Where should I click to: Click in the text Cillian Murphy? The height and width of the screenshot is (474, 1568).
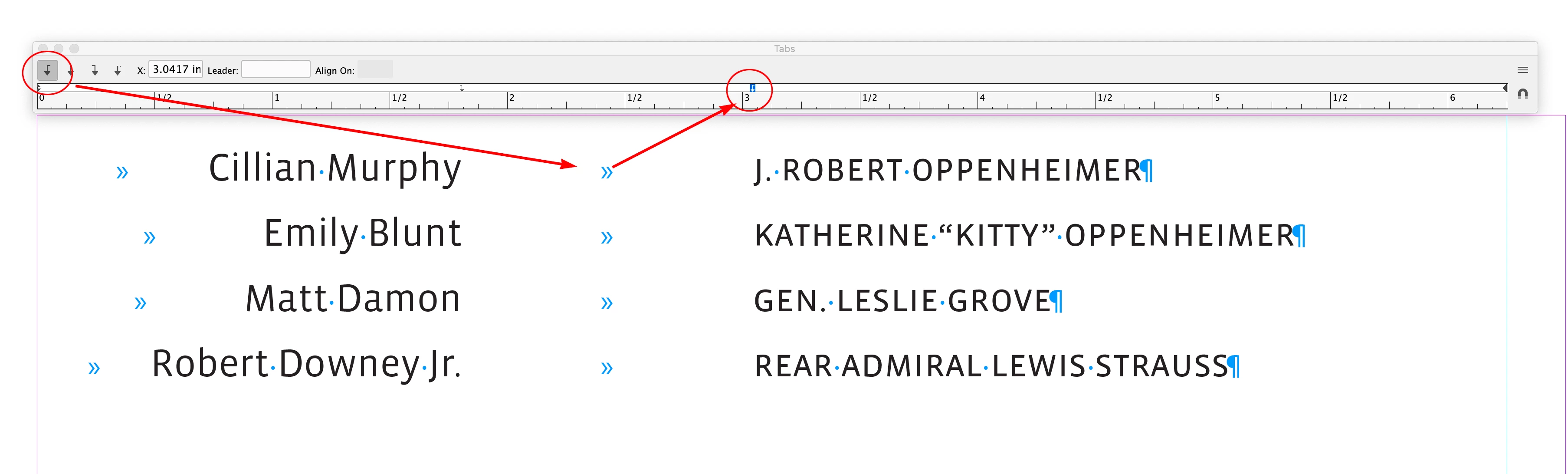pyautogui.click(x=335, y=169)
